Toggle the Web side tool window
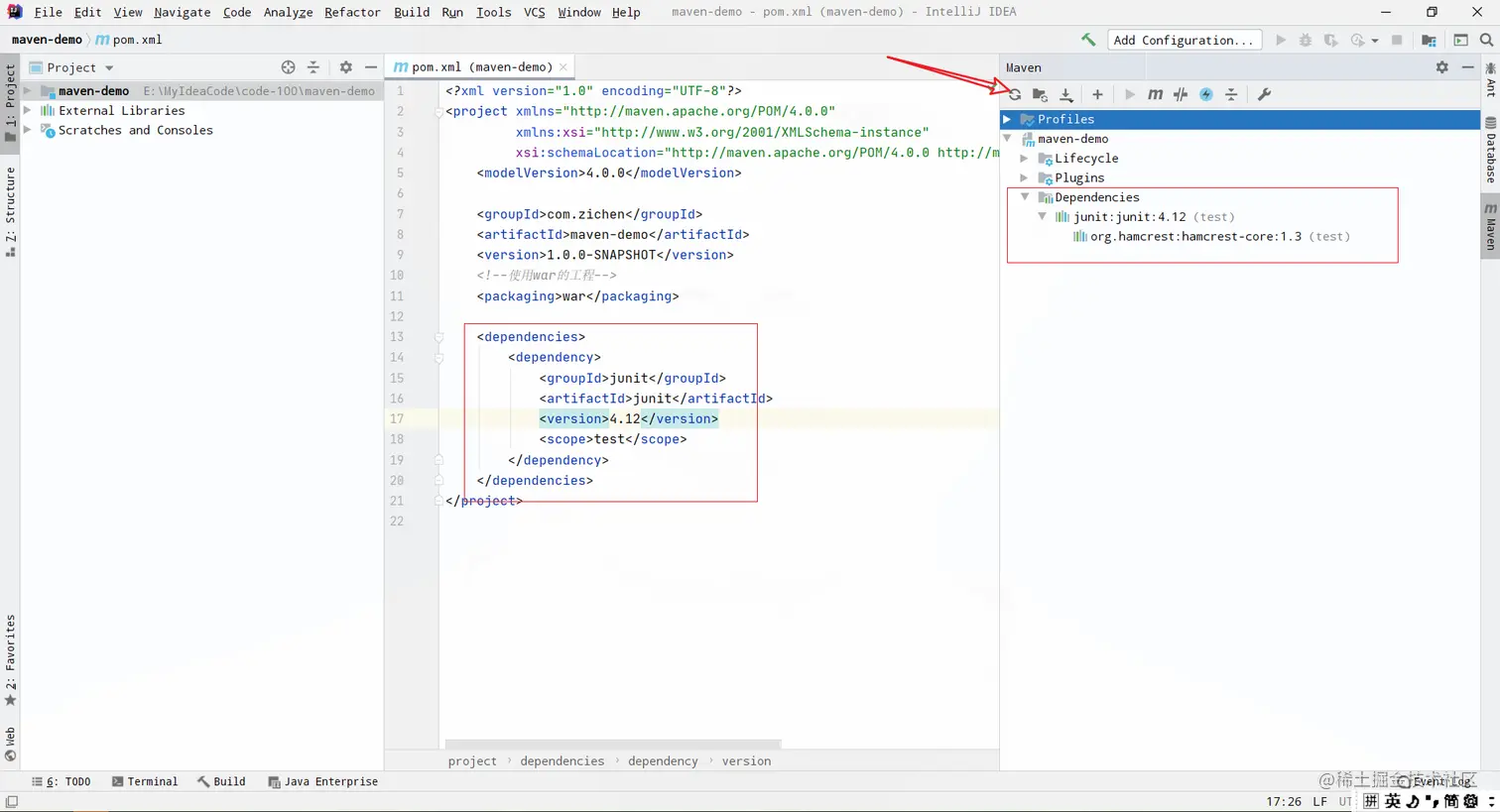Screen dimensions: 1500x812 (10, 744)
